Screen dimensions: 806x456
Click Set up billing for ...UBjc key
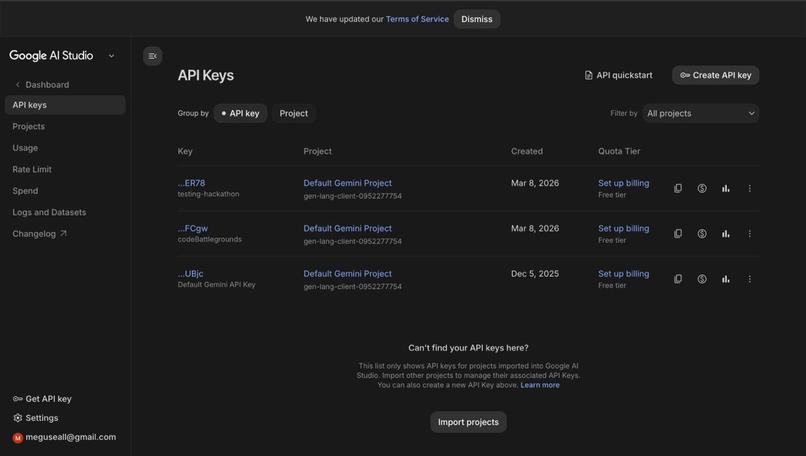(x=624, y=273)
